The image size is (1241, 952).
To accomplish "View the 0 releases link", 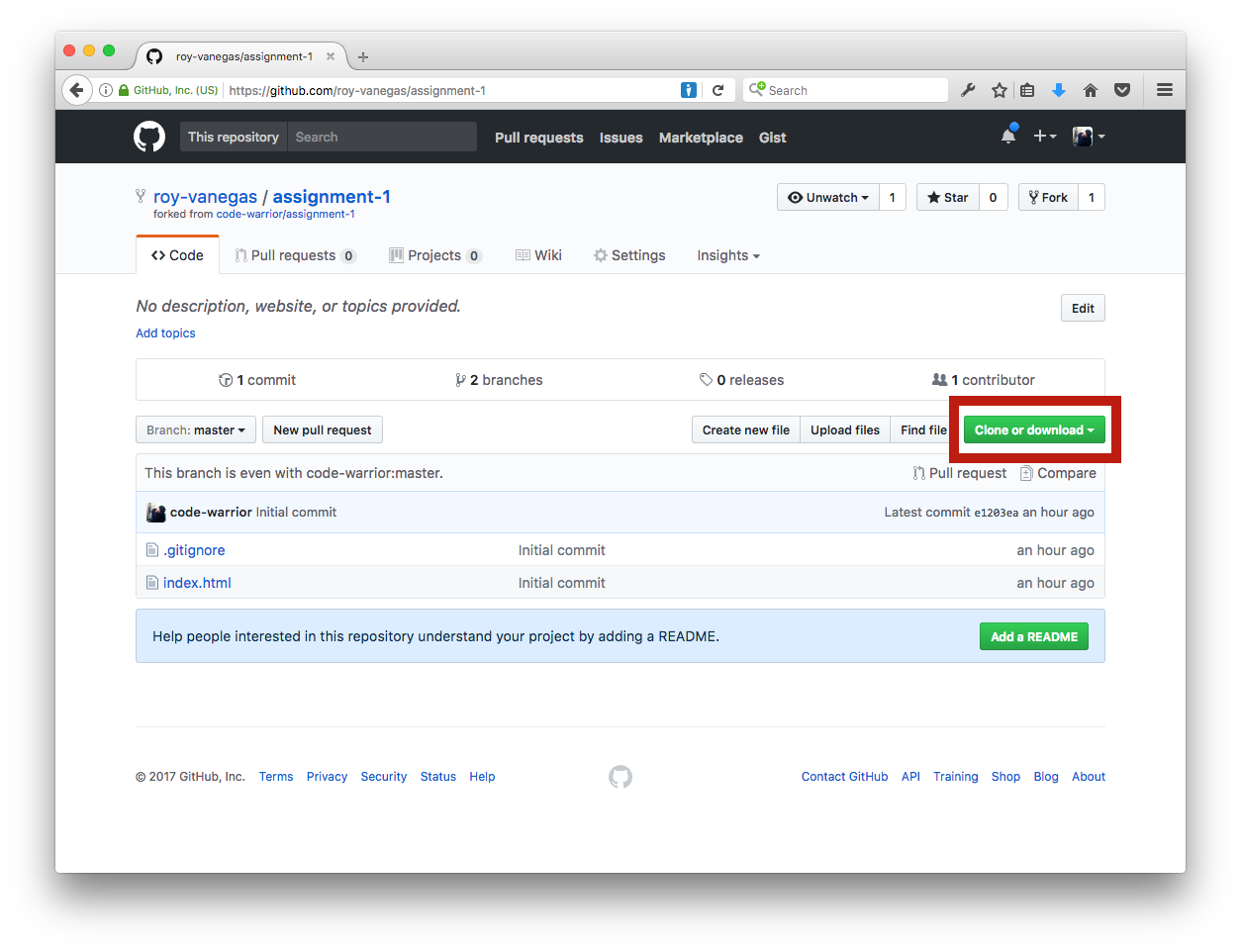I will (x=741, y=380).
